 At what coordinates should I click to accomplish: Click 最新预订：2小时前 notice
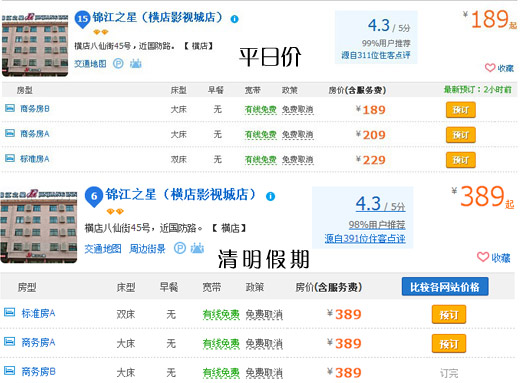pos(477,90)
